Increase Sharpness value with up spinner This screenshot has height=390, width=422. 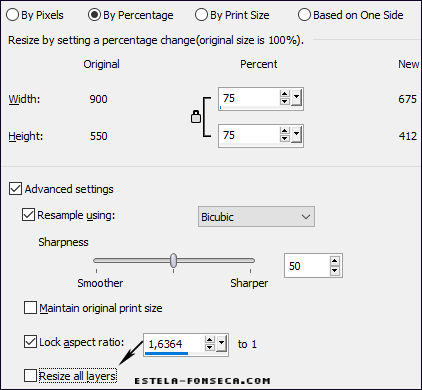pos(335,261)
